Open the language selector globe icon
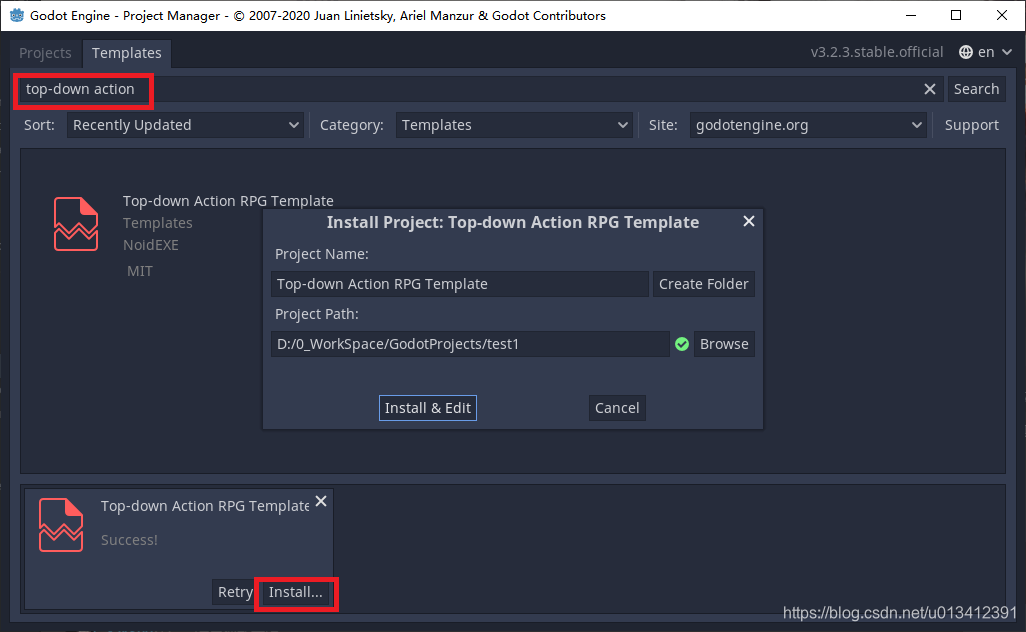 click(x=966, y=52)
